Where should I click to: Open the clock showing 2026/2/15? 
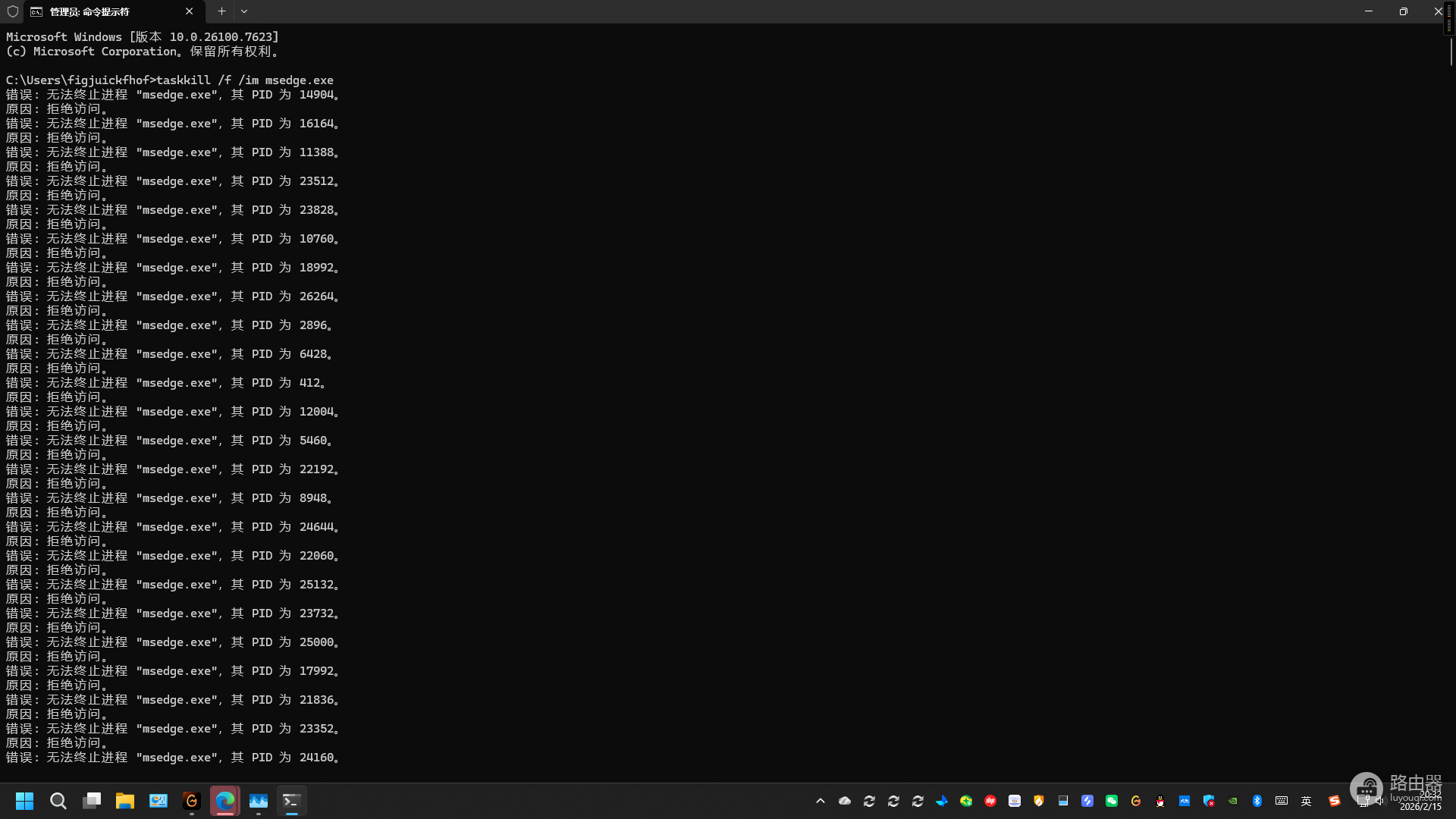pos(1420,801)
